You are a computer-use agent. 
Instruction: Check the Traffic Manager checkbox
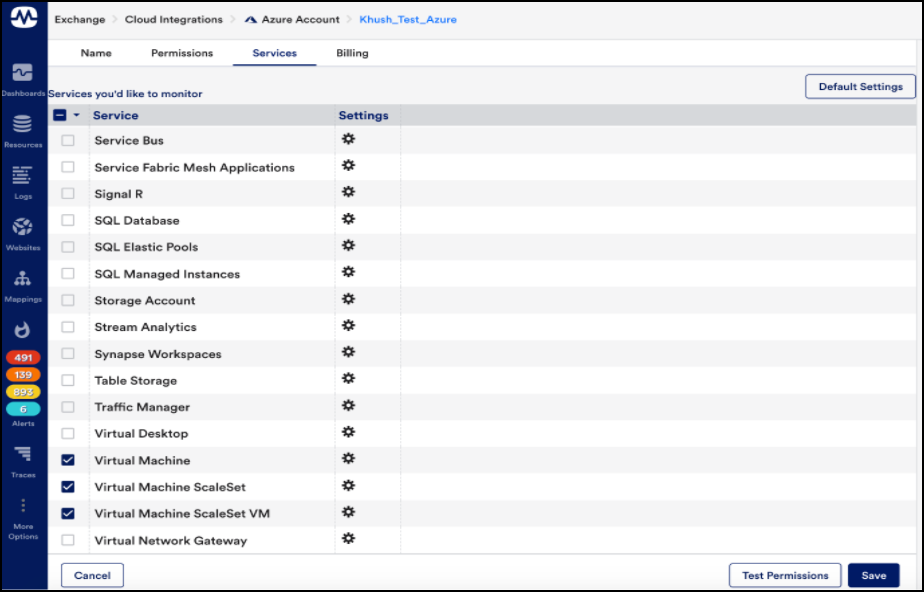68,407
